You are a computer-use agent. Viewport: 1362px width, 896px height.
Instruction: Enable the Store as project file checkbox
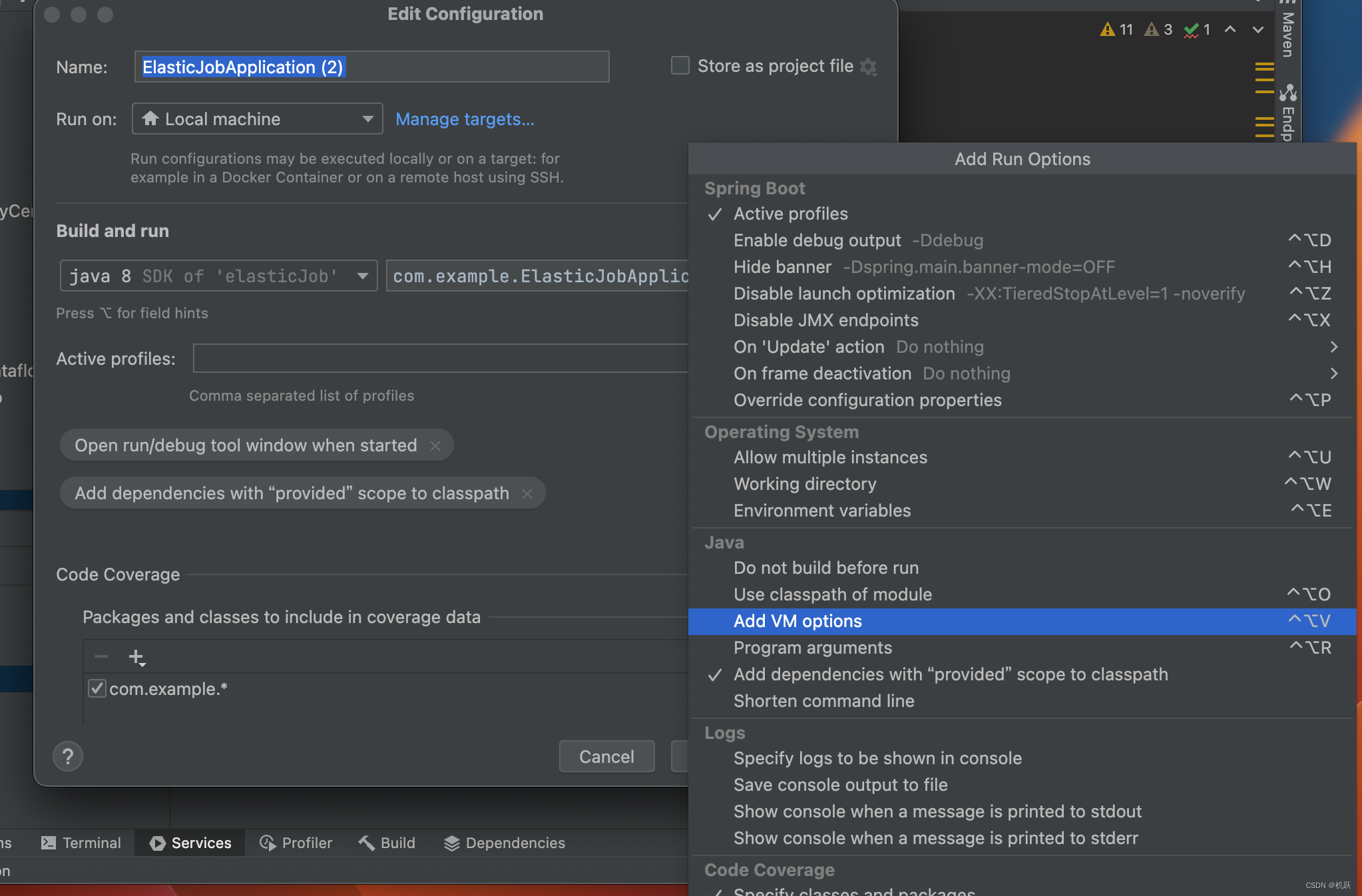678,66
